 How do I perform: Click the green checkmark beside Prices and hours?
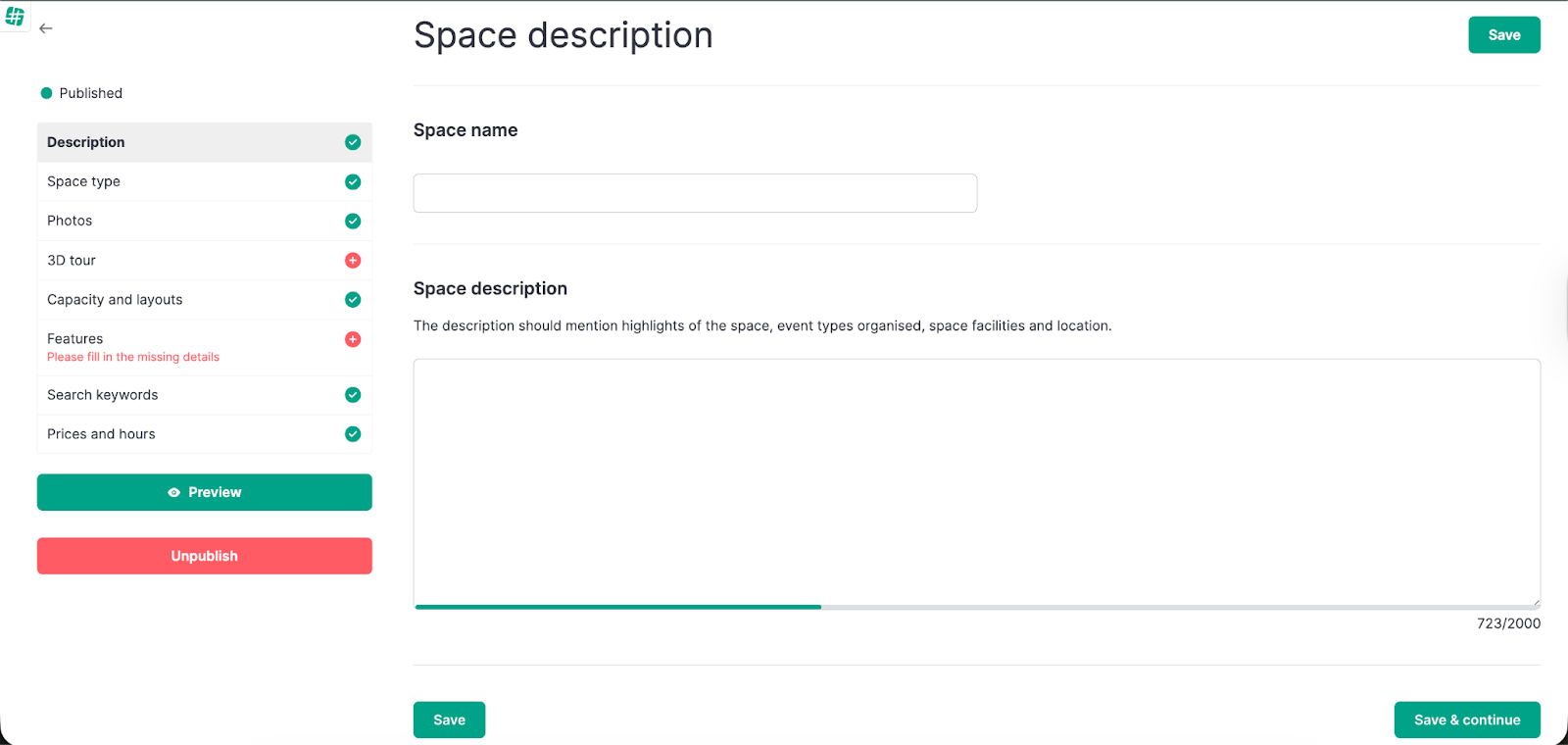pyautogui.click(x=353, y=434)
